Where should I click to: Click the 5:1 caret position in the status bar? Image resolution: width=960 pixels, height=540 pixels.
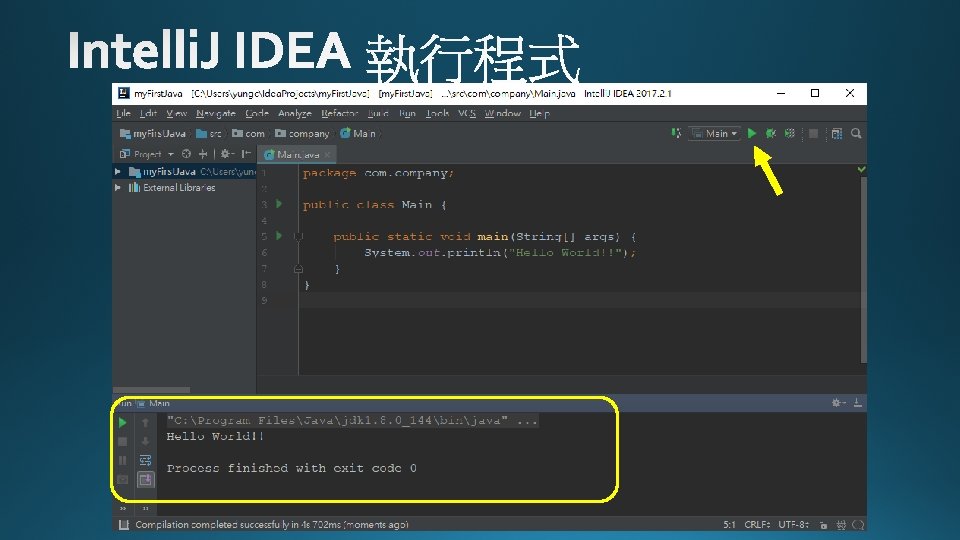[x=729, y=525]
